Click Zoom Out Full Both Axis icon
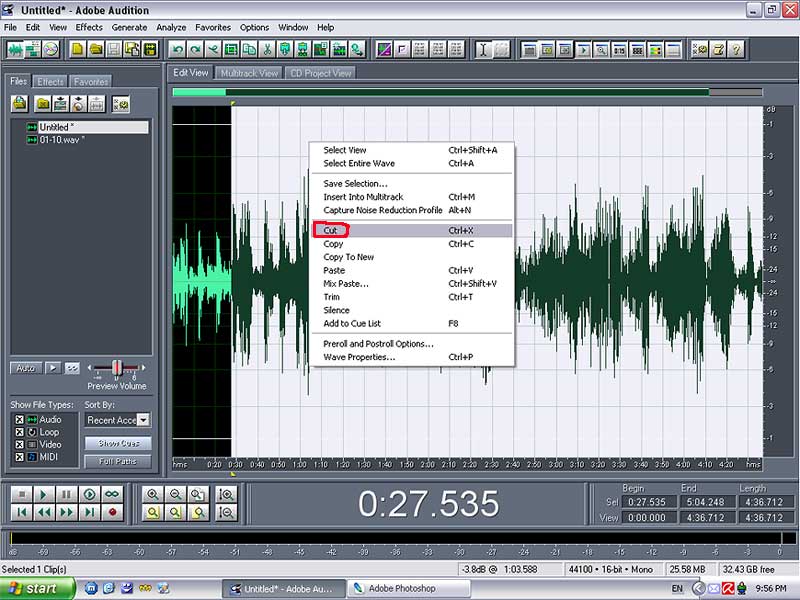 pos(197,494)
